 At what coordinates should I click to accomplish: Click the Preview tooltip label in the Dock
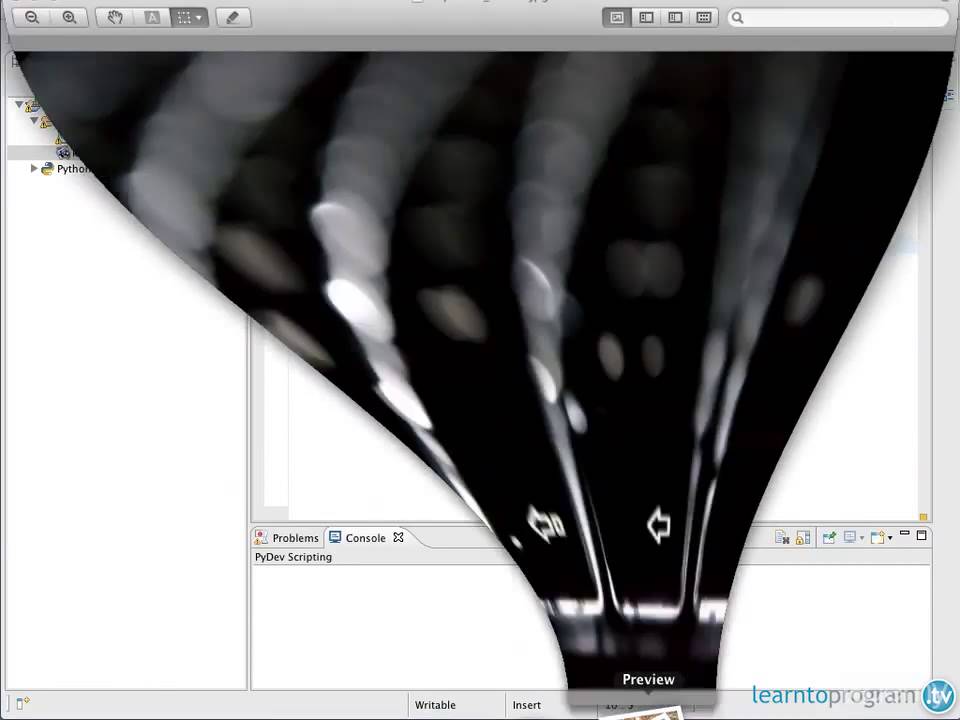(x=648, y=680)
